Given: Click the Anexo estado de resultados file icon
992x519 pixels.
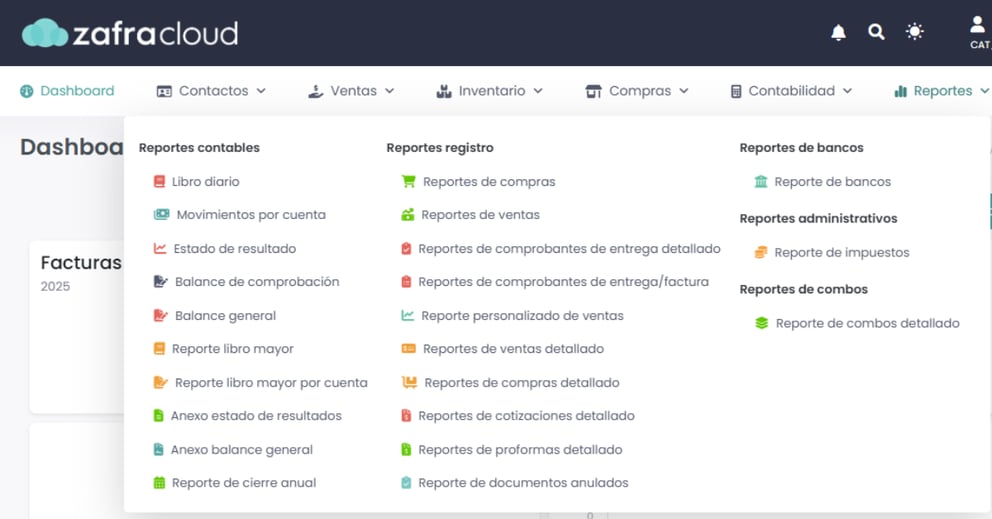Looking at the screenshot, I should pyautogui.click(x=159, y=416).
